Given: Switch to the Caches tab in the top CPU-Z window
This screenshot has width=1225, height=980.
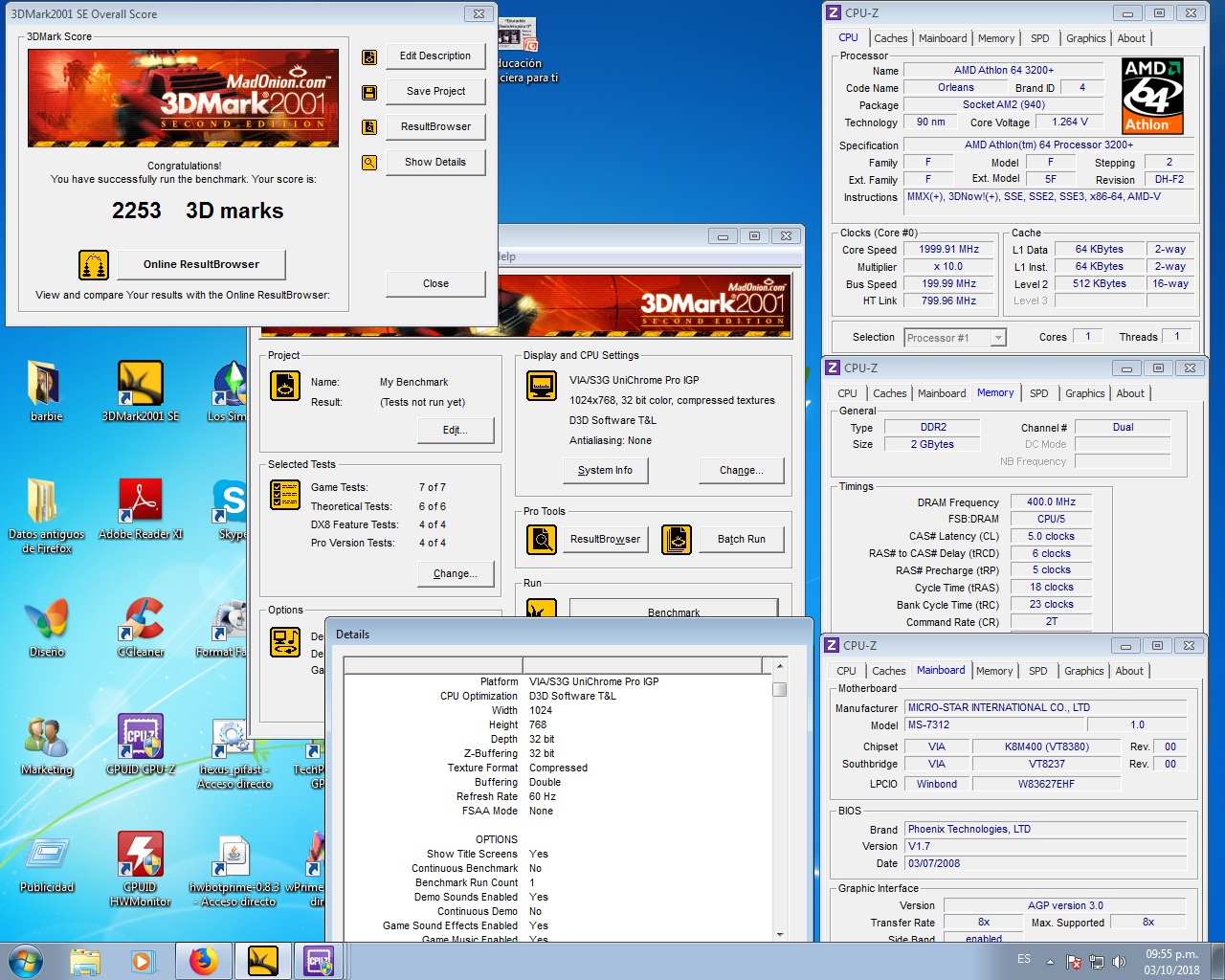Looking at the screenshot, I should [x=890, y=38].
